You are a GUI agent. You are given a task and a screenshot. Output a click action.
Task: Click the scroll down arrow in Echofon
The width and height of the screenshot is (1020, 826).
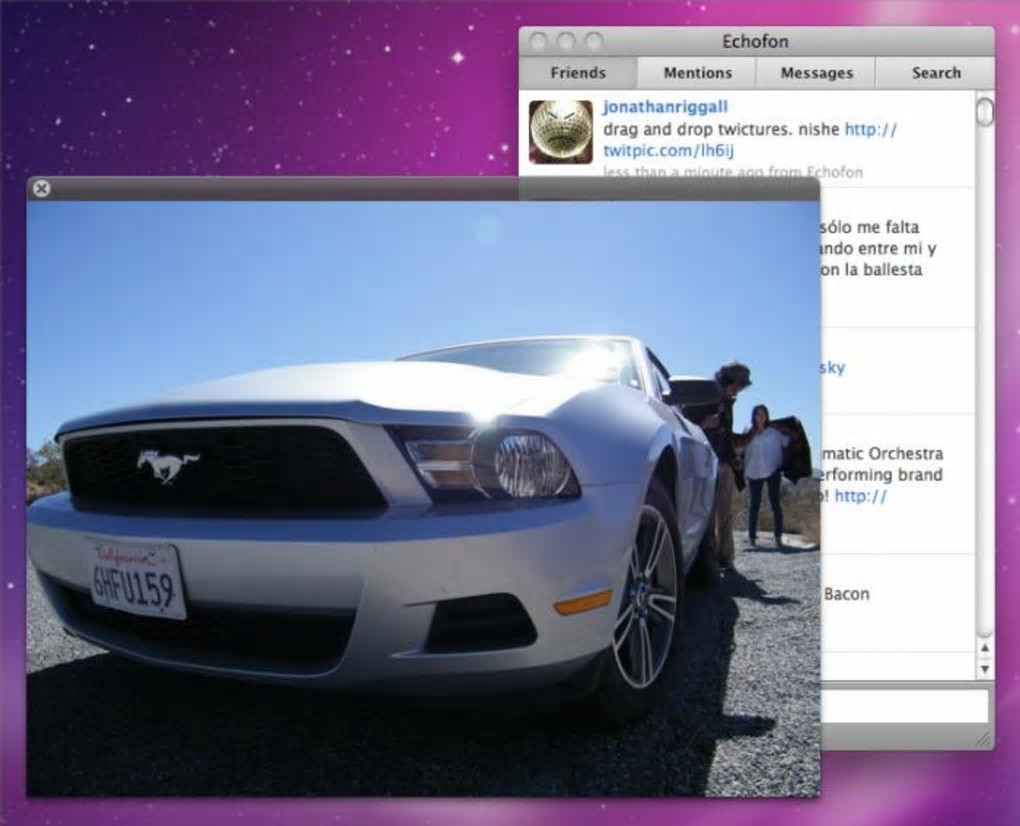pyautogui.click(x=985, y=669)
